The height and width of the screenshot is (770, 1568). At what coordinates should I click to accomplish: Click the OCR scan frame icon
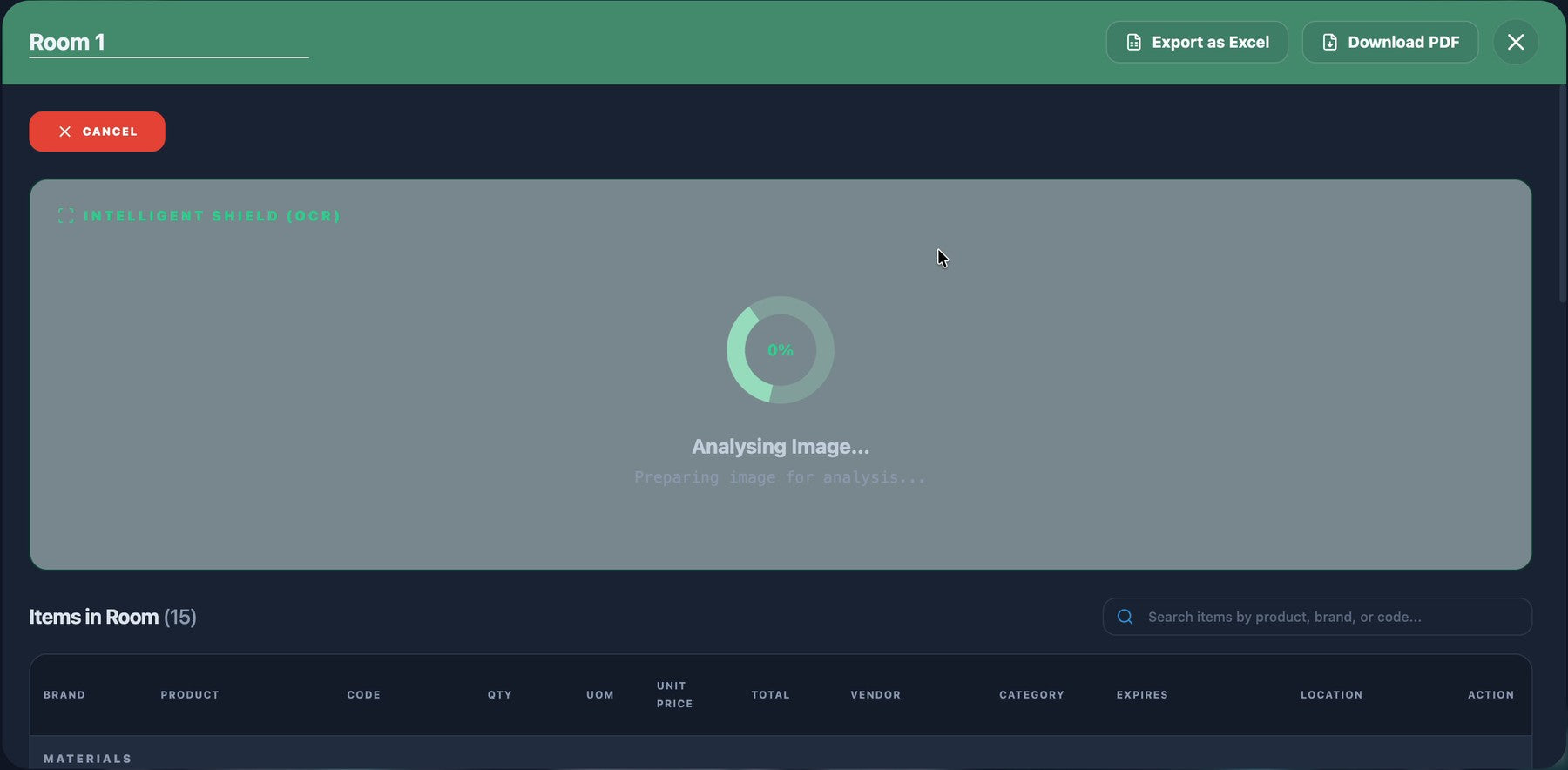point(65,215)
